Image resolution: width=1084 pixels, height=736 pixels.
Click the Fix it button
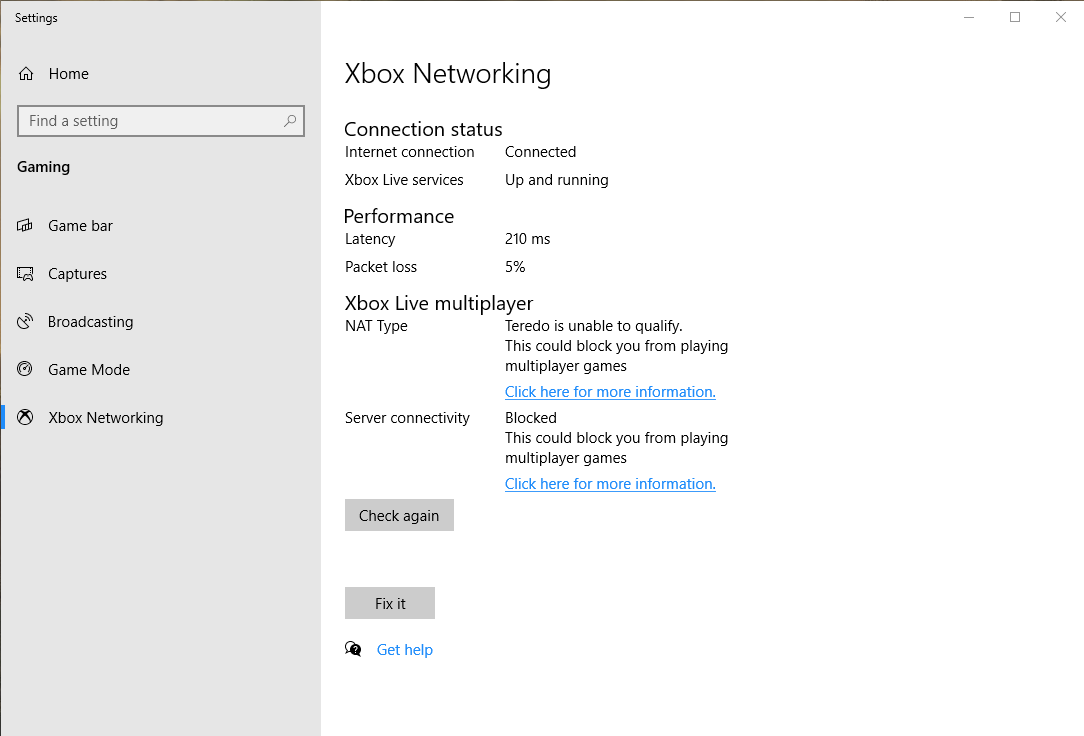(390, 603)
